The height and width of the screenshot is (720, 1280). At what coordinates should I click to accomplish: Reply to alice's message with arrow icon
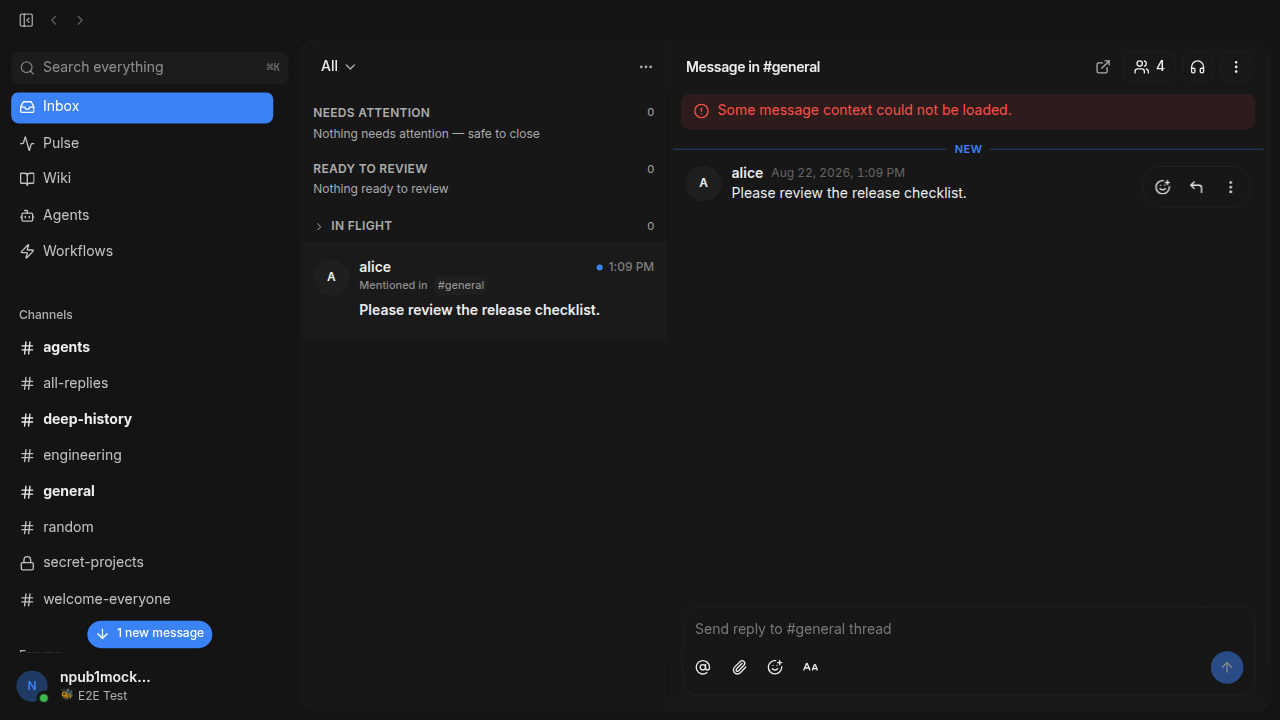point(1196,187)
